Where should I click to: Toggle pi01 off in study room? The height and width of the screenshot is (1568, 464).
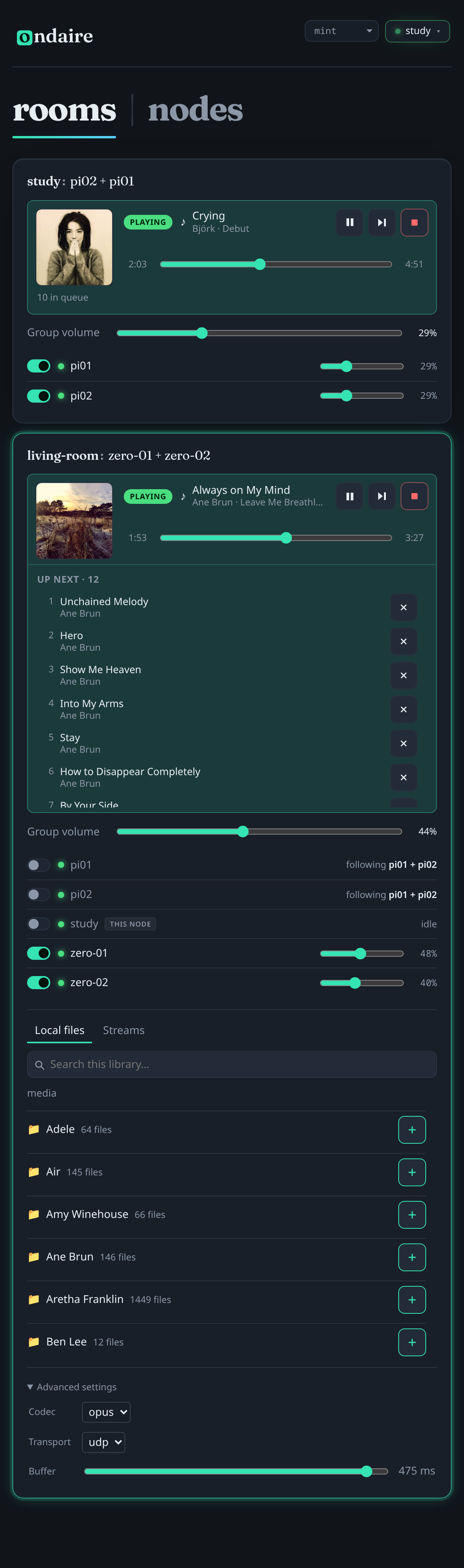38,366
